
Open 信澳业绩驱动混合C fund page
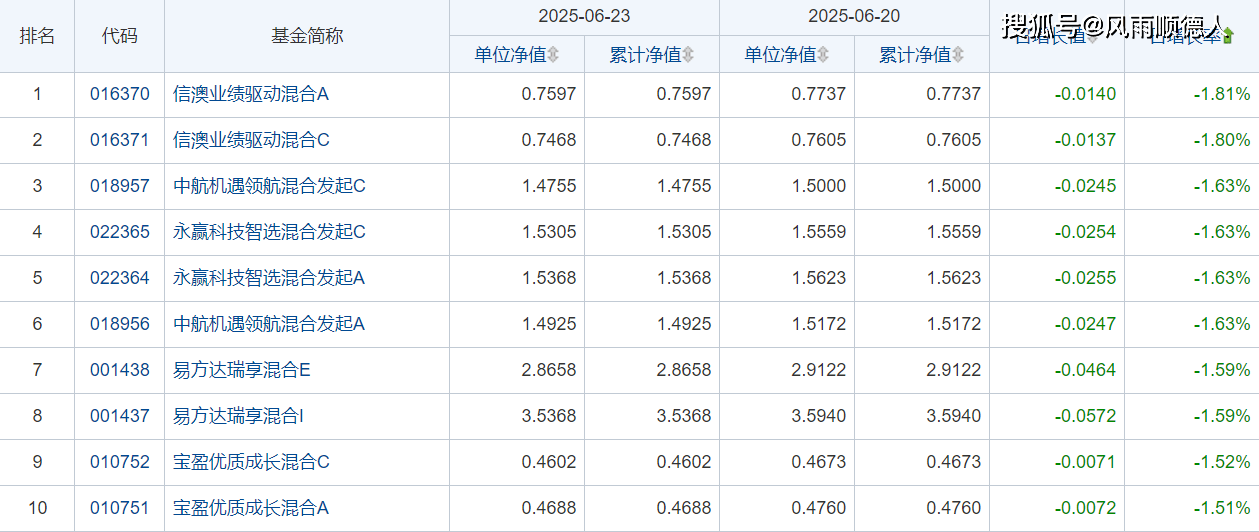251,140
